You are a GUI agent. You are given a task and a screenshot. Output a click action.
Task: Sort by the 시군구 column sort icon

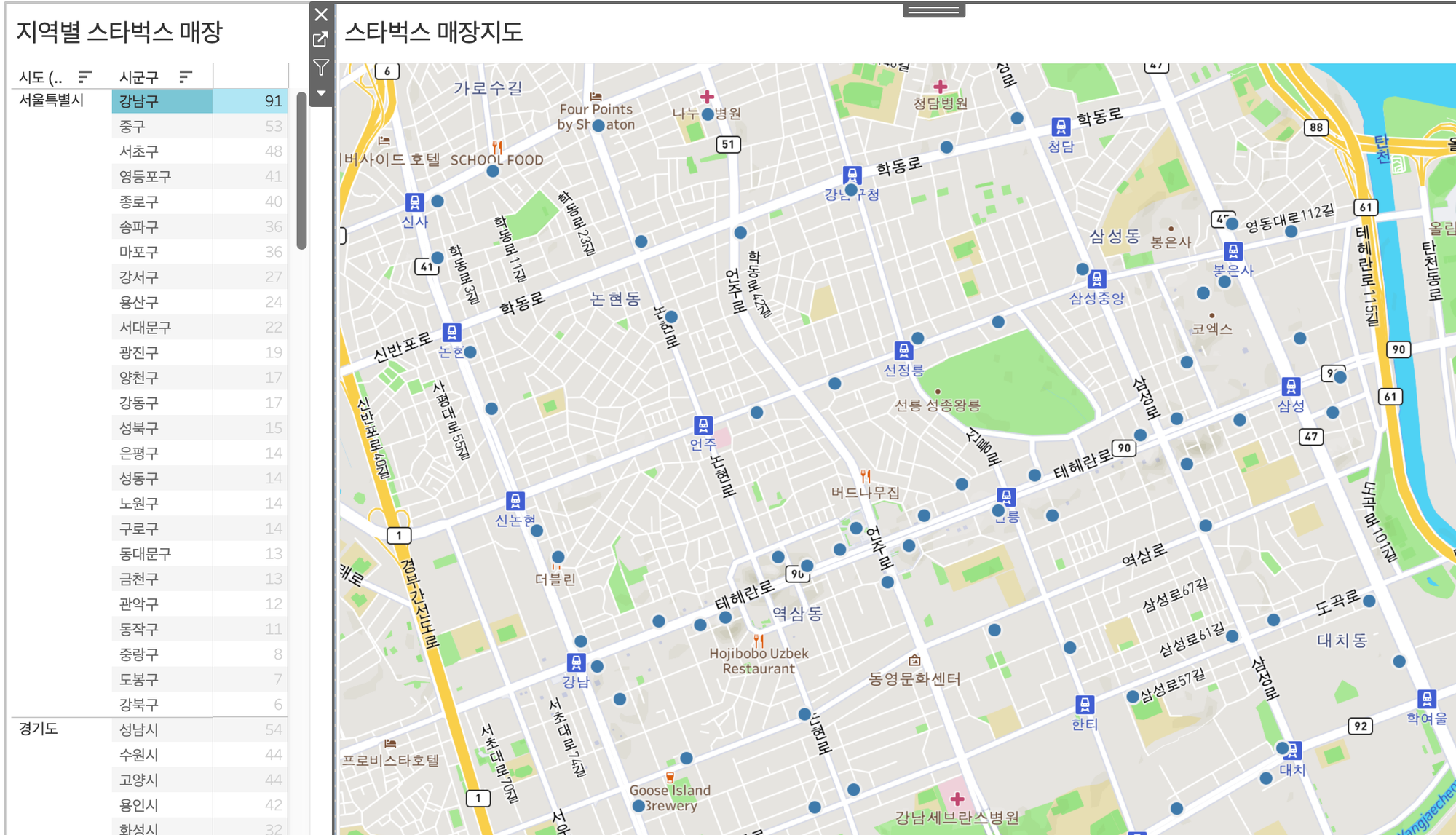click(186, 76)
